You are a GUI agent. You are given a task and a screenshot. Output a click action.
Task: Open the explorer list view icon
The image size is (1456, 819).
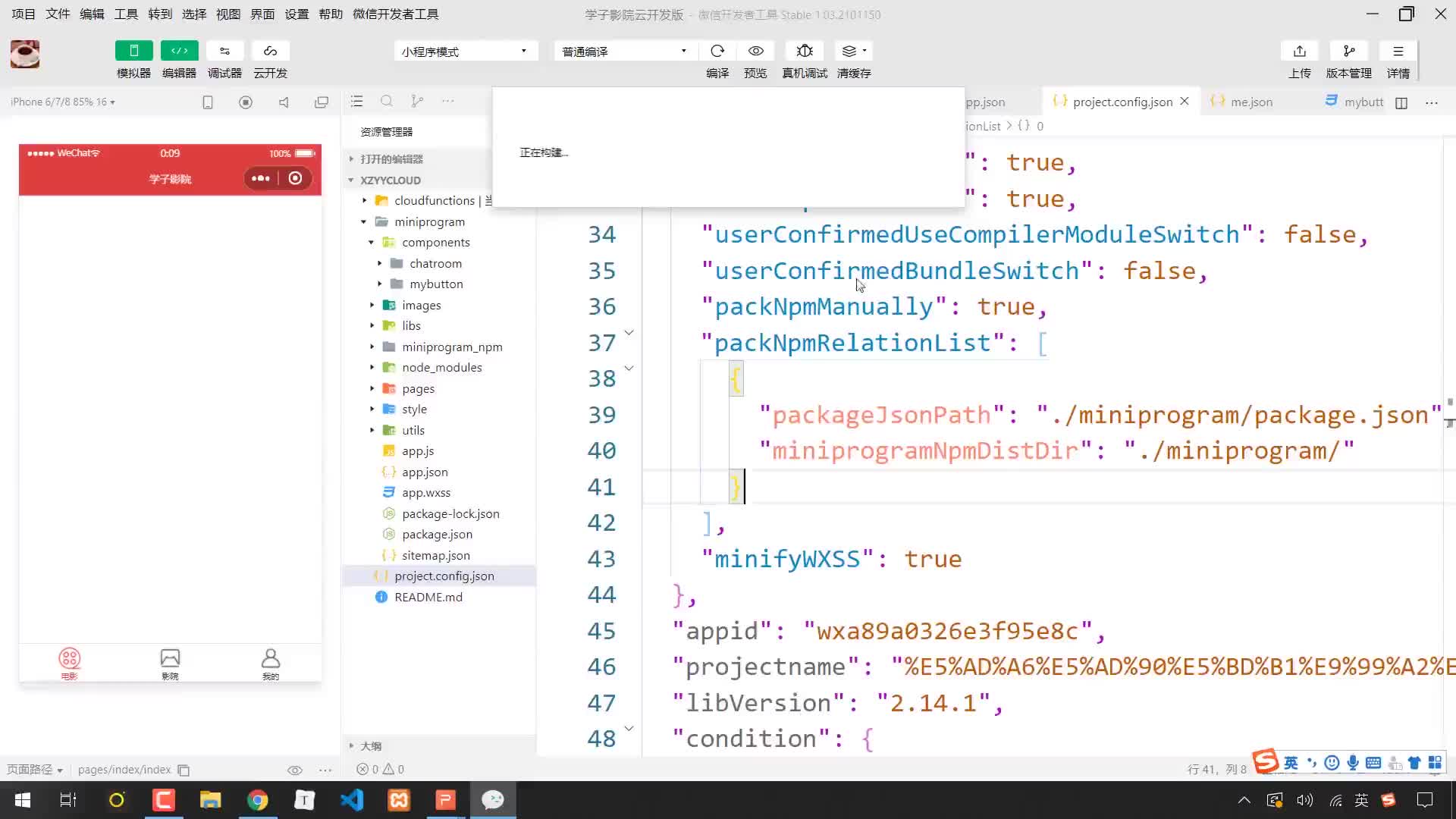click(357, 101)
